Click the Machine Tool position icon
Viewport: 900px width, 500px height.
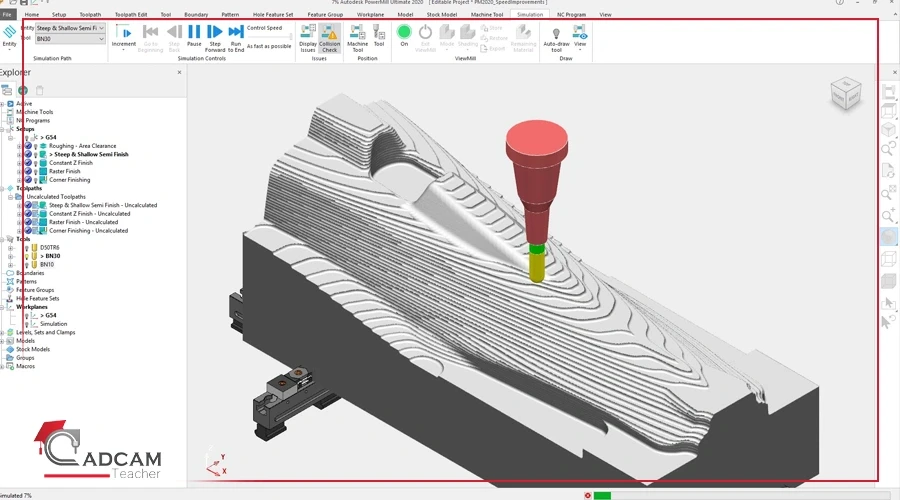tap(358, 38)
